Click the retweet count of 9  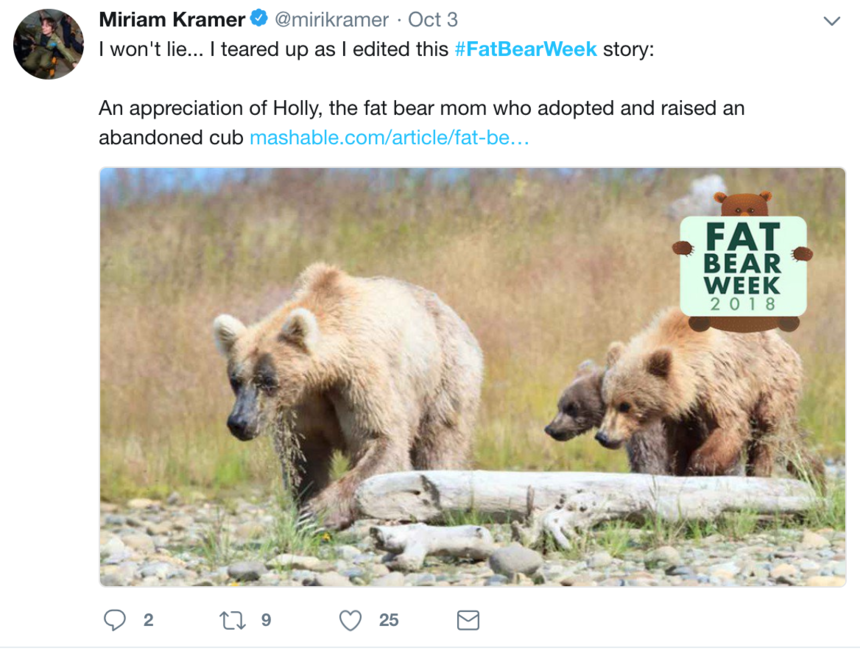click(x=266, y=620)
